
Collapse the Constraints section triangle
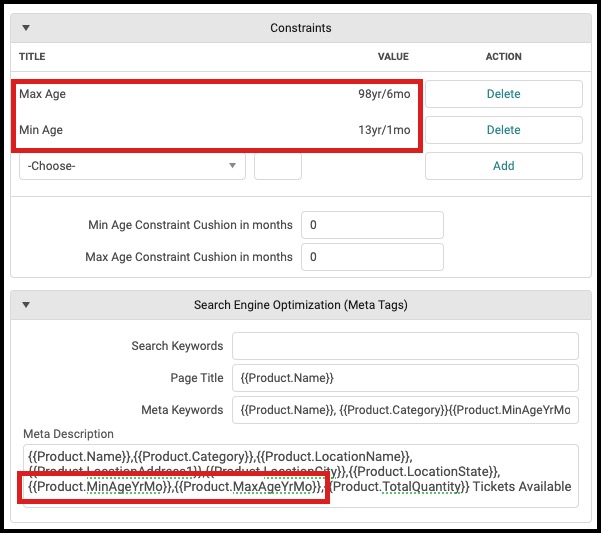pos(26,28)
